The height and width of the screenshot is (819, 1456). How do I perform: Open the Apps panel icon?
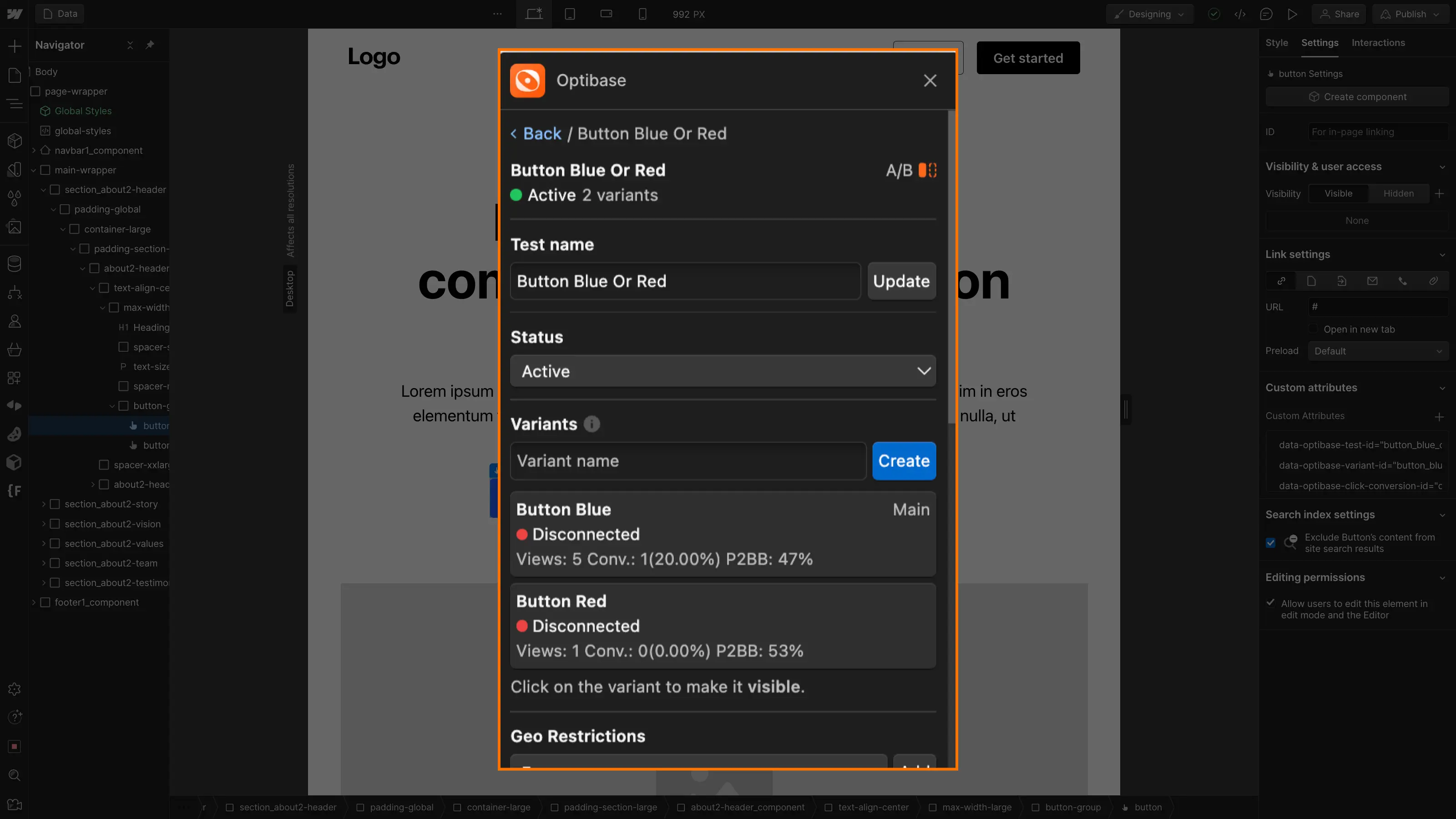point(15,378)
